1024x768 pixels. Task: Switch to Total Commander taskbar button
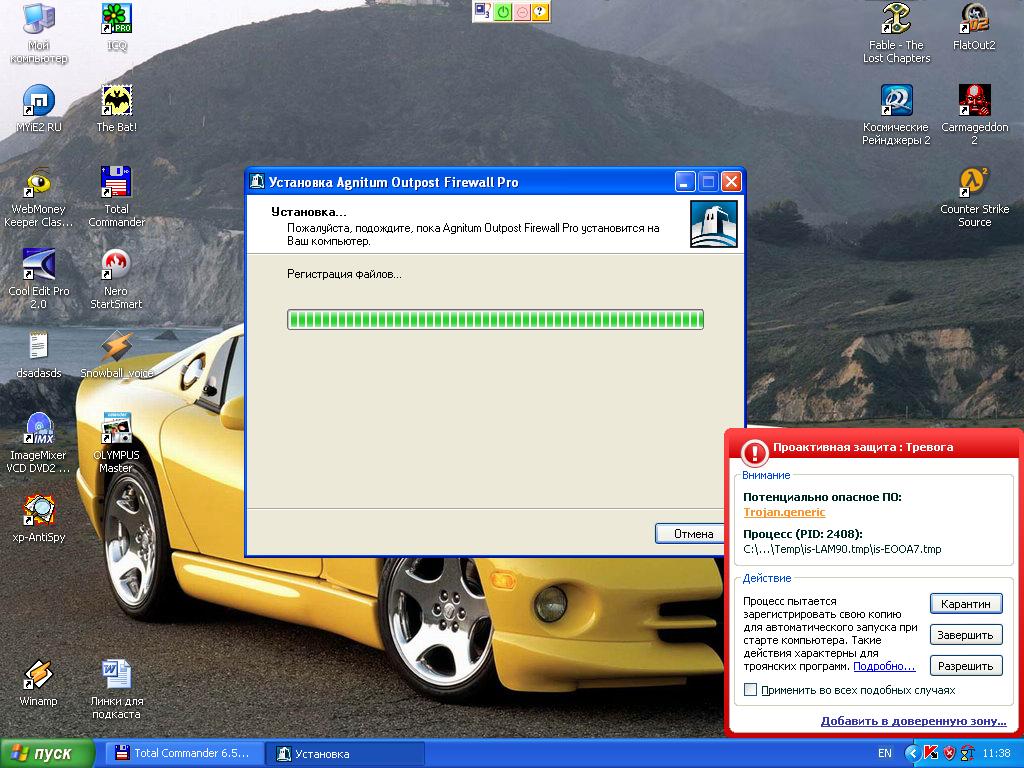(185, 754)
